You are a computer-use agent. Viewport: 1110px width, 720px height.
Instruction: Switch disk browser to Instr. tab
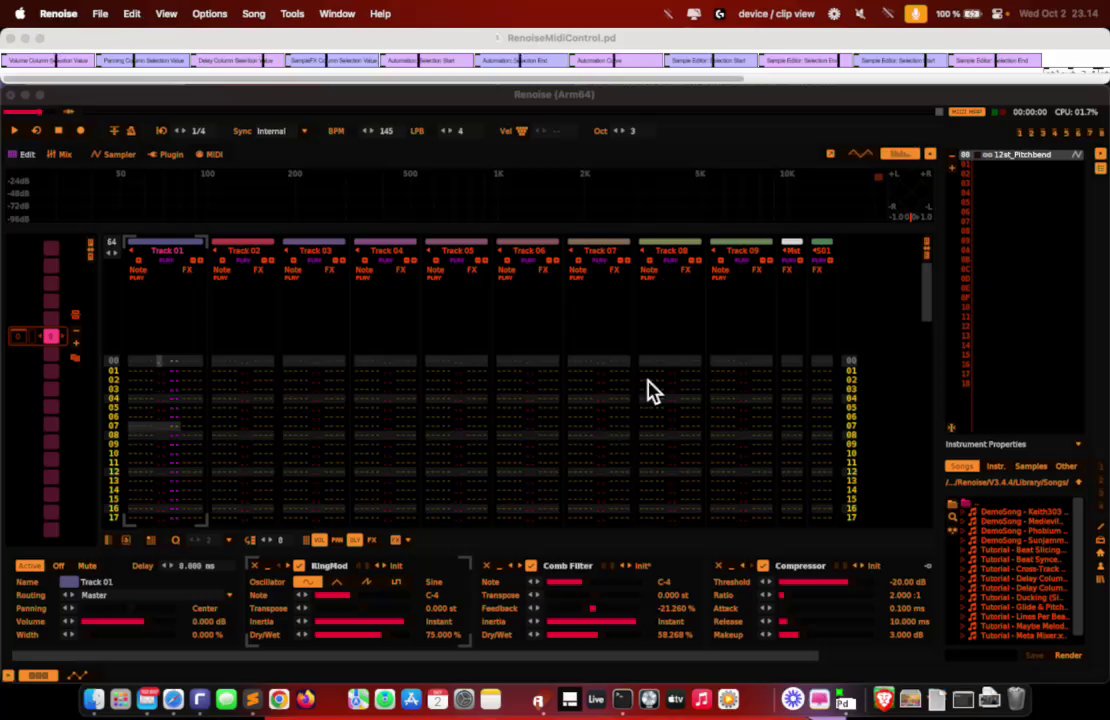996,467
